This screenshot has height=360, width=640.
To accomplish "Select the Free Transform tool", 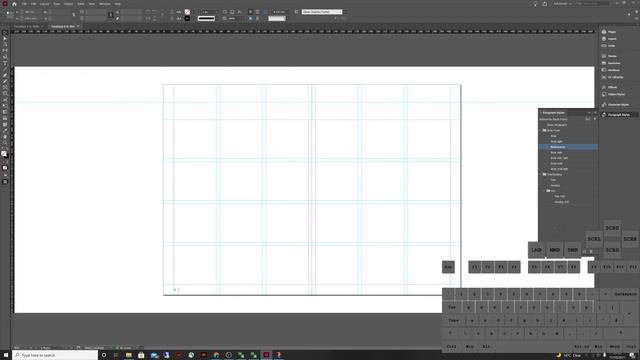I will point(5,106).
